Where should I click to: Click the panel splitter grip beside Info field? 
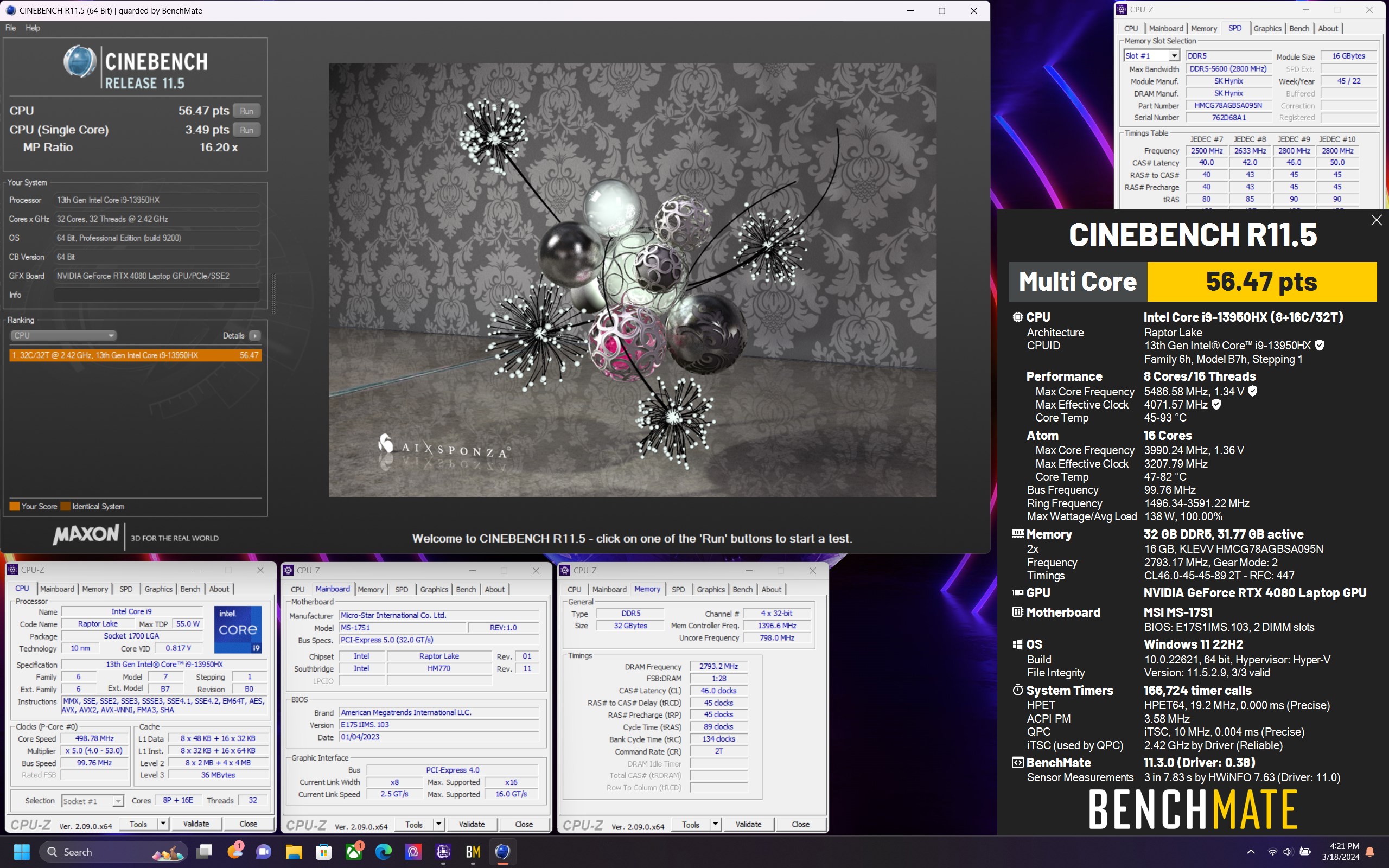pyautogui.click(x=273, y=294)
